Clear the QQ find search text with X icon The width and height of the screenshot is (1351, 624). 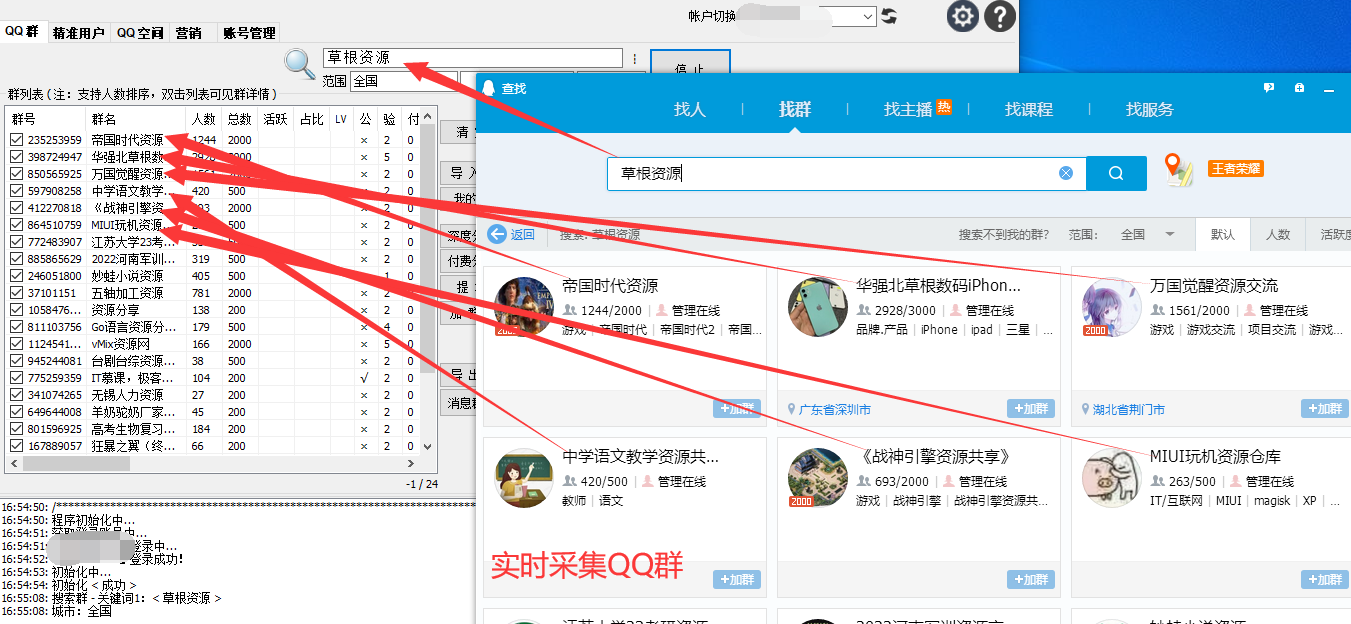(x=1066, y=173)
